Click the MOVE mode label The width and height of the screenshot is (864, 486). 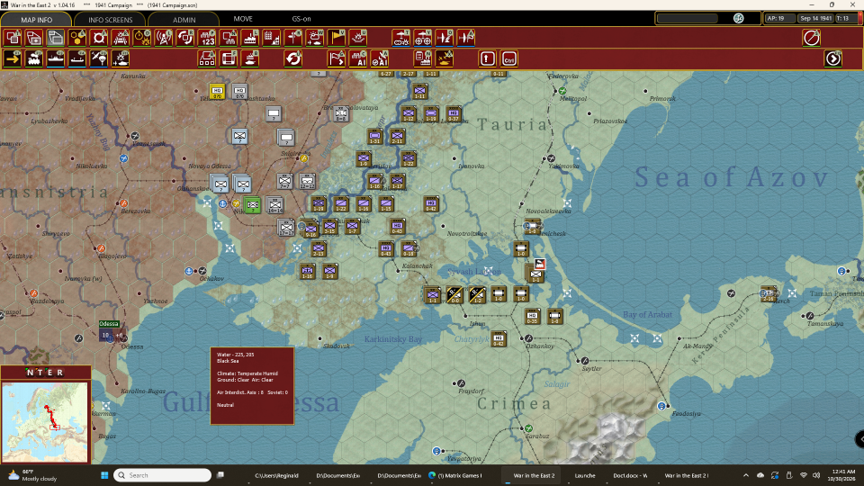point(243,19)
